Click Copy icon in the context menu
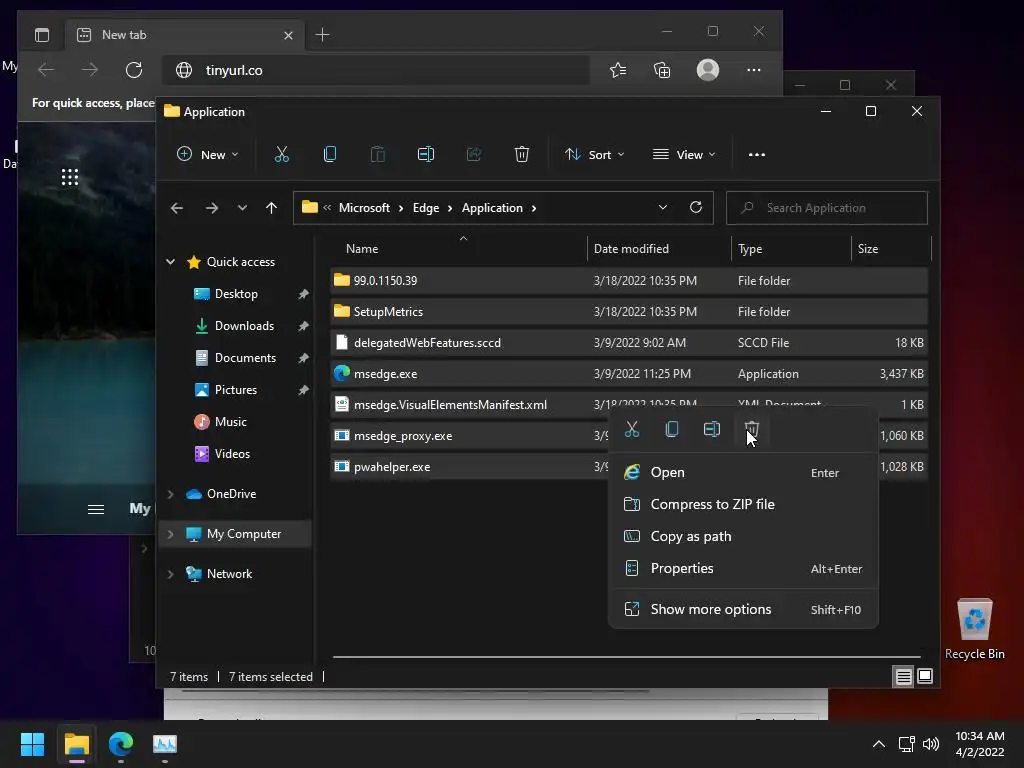 671,430
